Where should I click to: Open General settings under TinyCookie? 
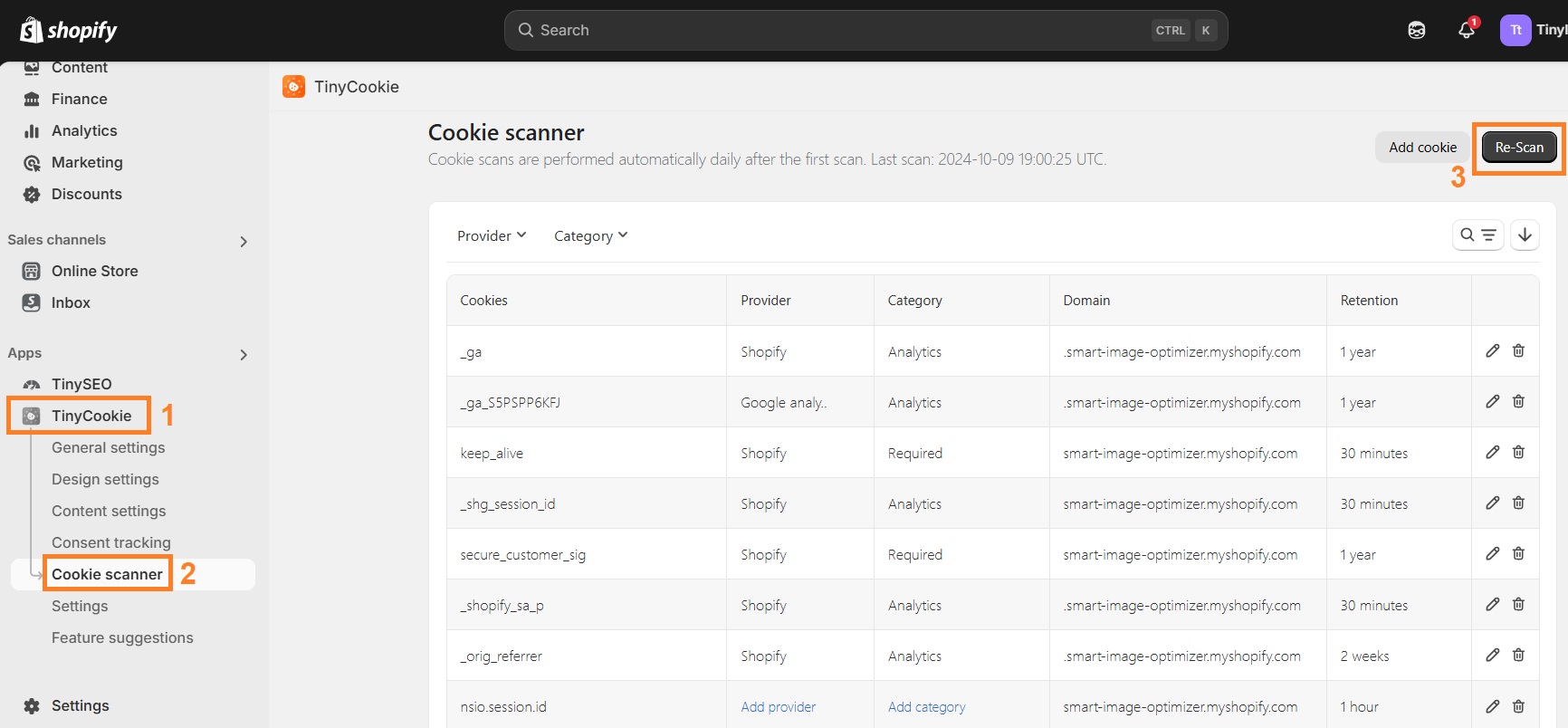point(108,447)
